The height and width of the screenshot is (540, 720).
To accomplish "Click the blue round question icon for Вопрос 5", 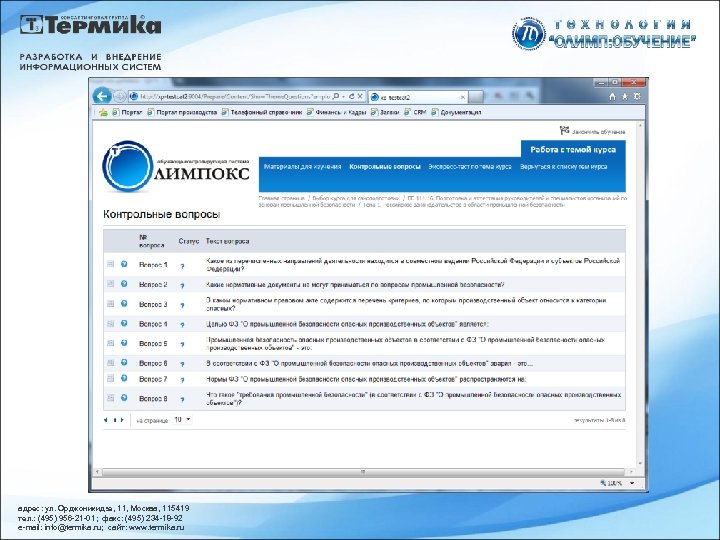I will click(124, 343).
